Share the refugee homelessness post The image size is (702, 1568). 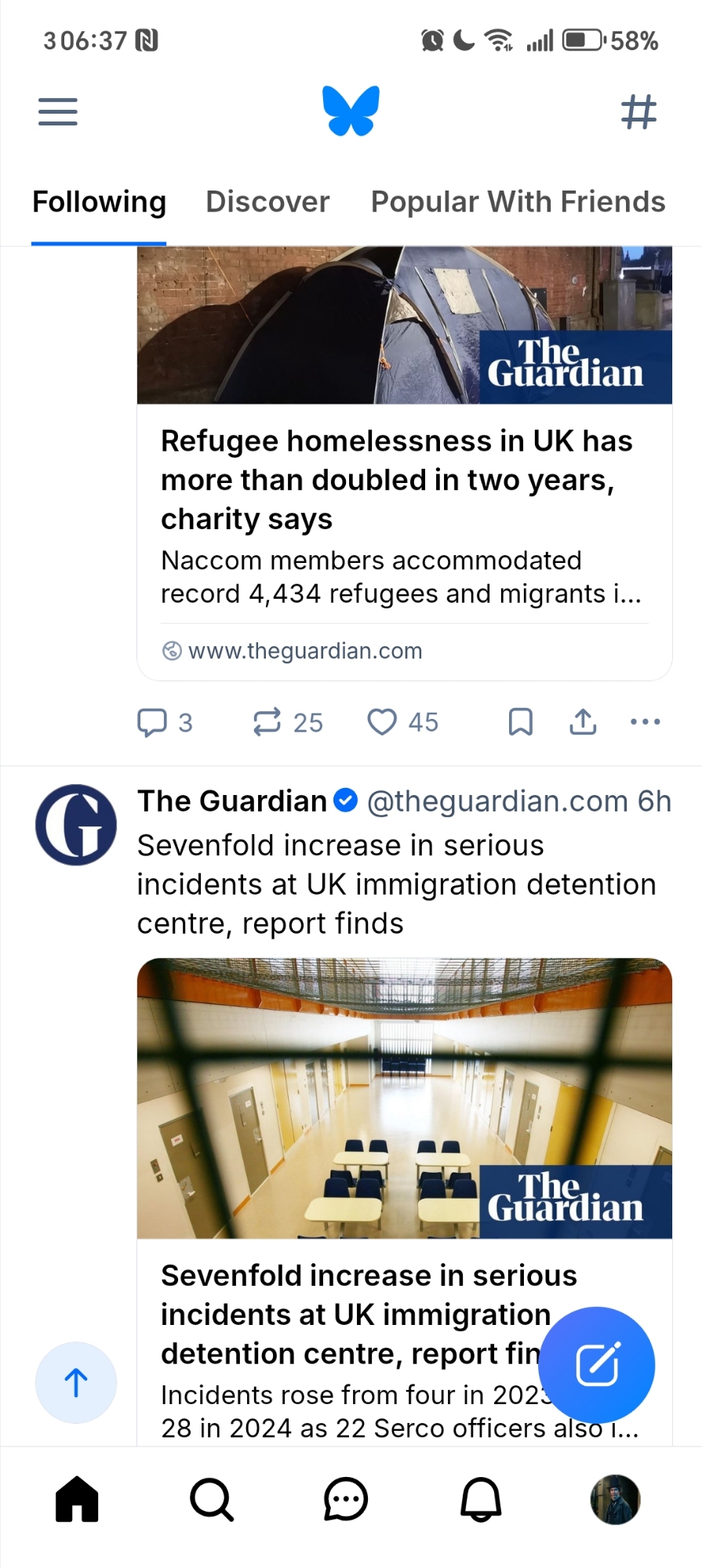583,722
